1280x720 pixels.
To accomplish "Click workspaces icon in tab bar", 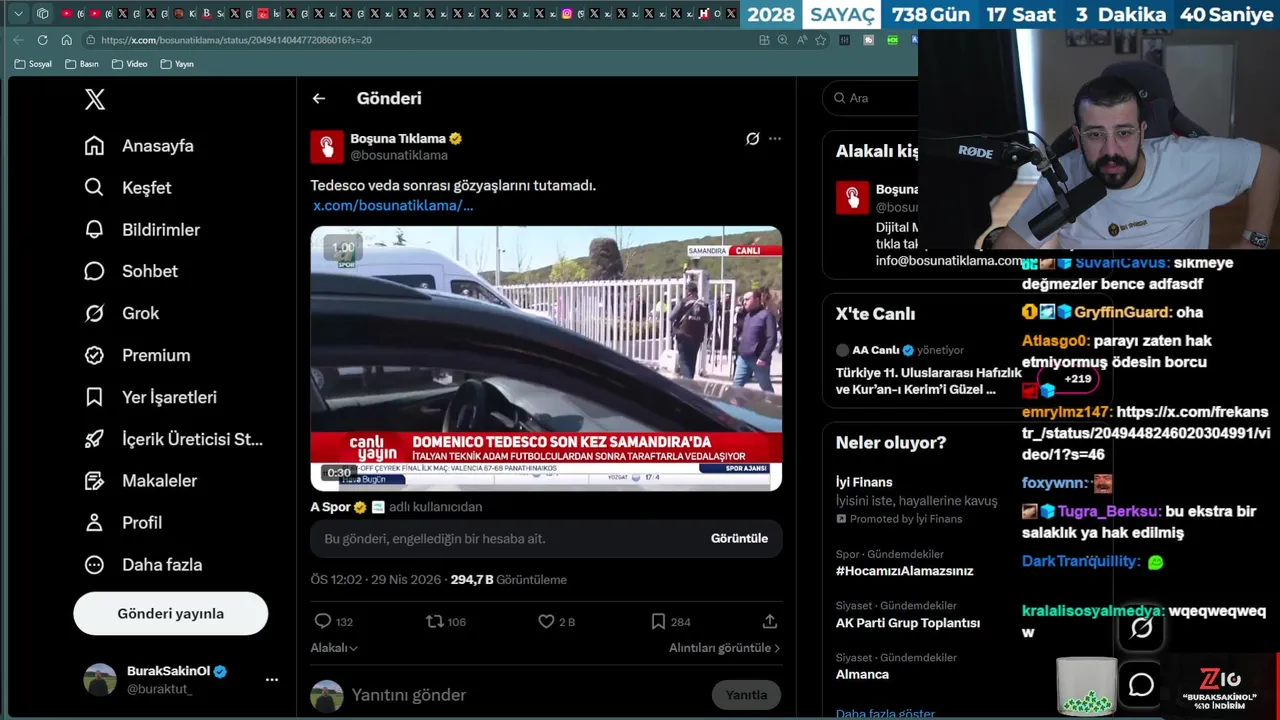I will (x=42, y=14).
